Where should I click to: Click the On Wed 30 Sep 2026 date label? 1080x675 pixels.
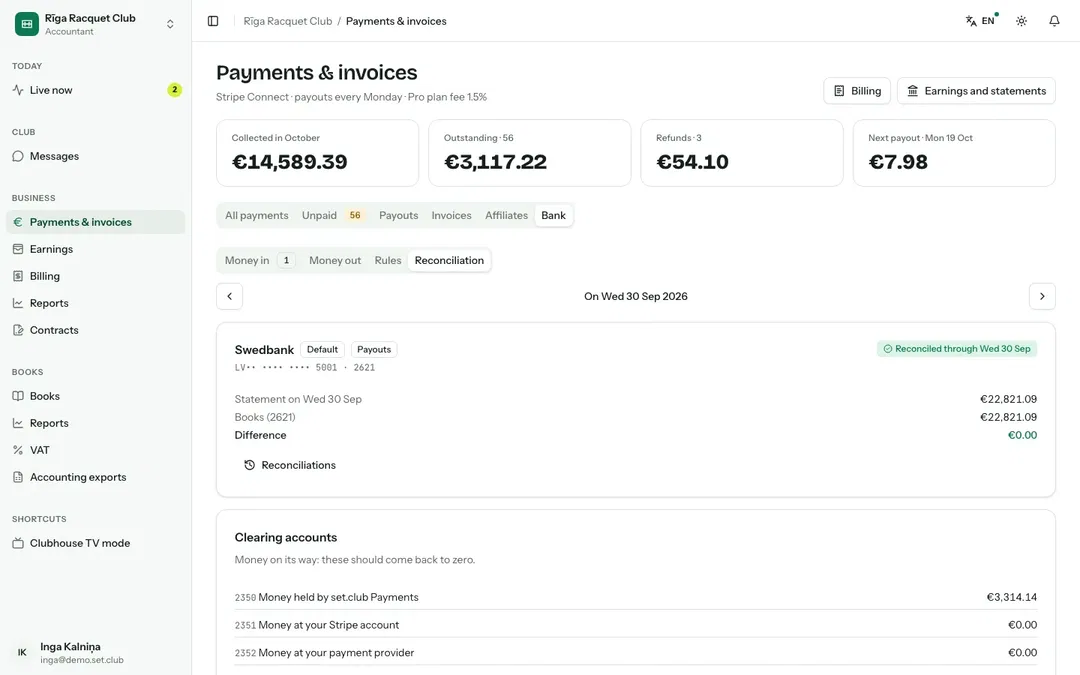(636, 296)
